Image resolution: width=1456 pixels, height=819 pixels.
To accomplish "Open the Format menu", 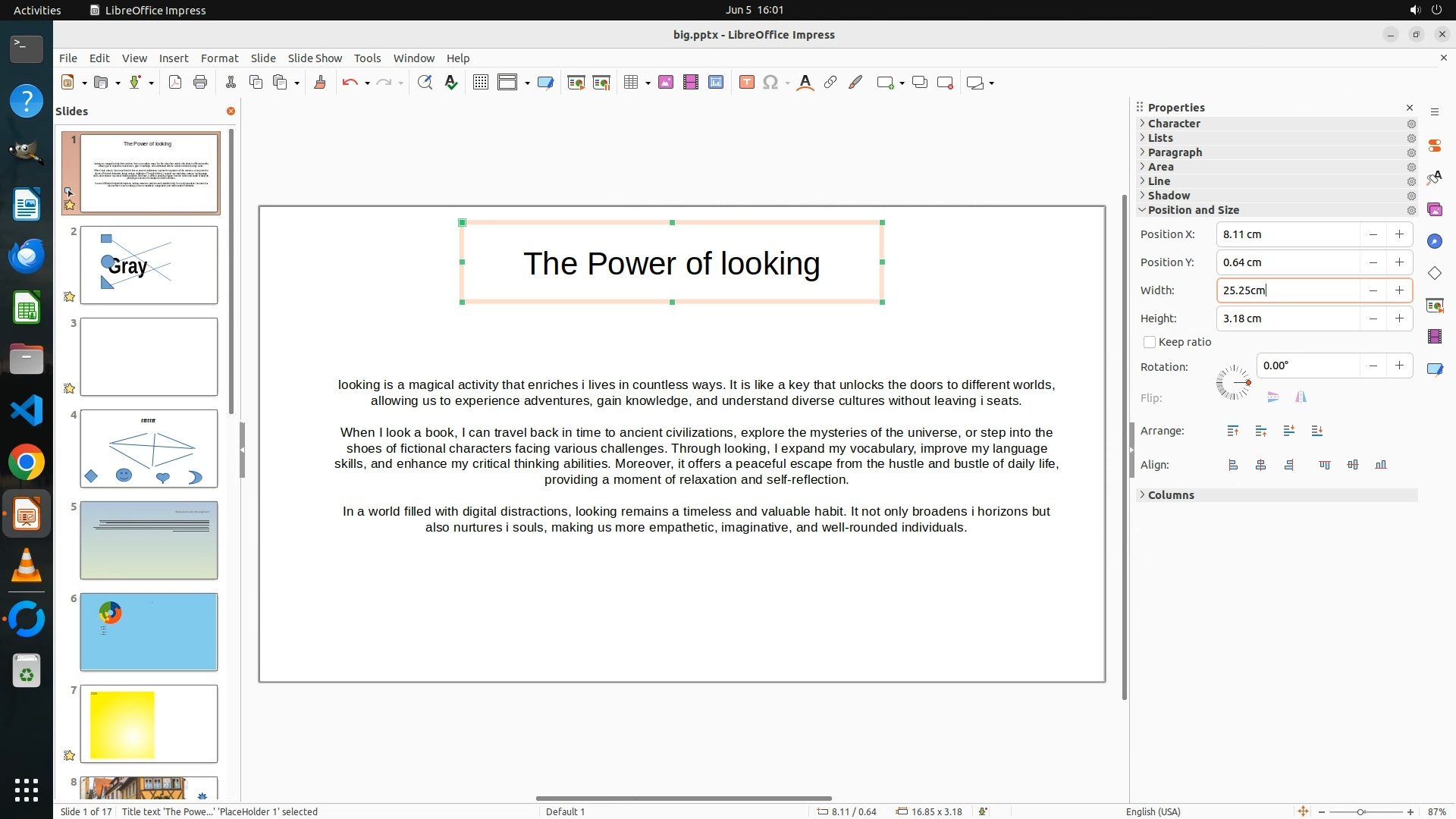I will 219,58.
